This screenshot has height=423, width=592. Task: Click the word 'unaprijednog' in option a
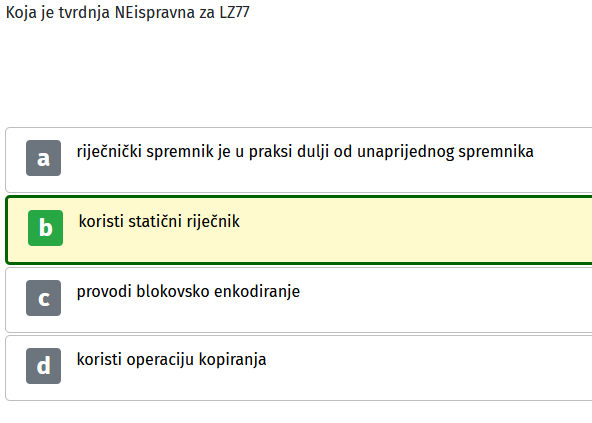(x=405, y=153)
